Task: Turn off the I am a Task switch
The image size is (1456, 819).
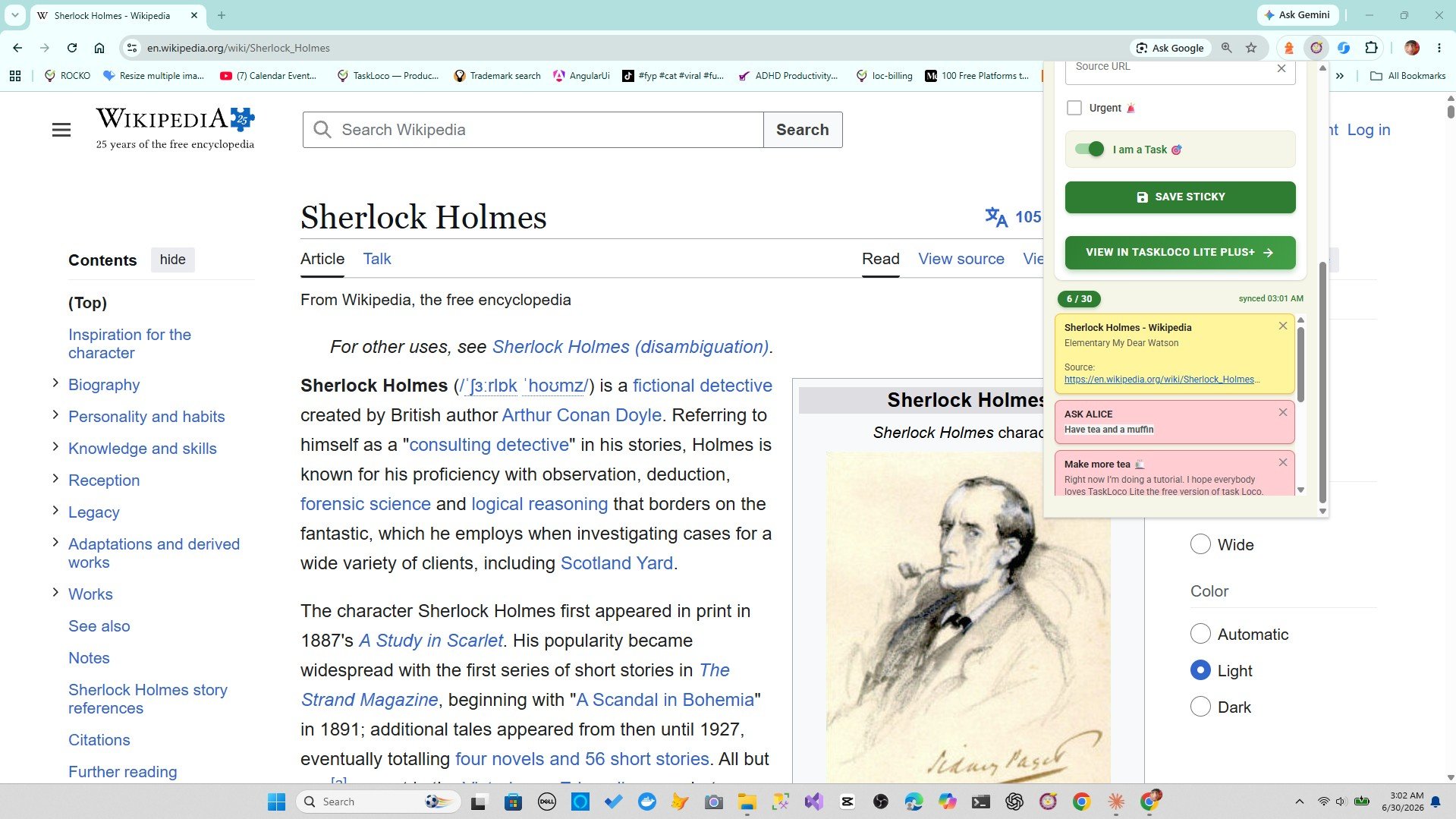Action: (1090, 150)
